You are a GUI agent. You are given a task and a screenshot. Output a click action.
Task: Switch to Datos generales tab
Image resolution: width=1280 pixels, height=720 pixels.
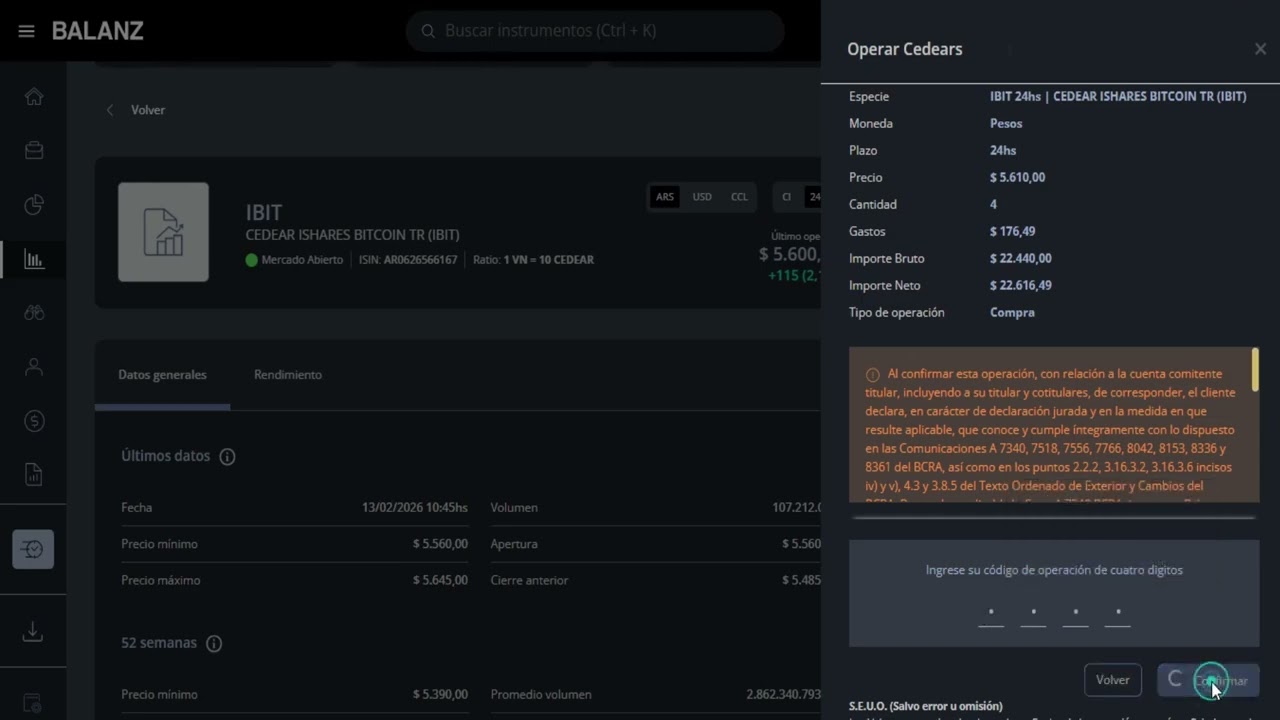(162, 375)
